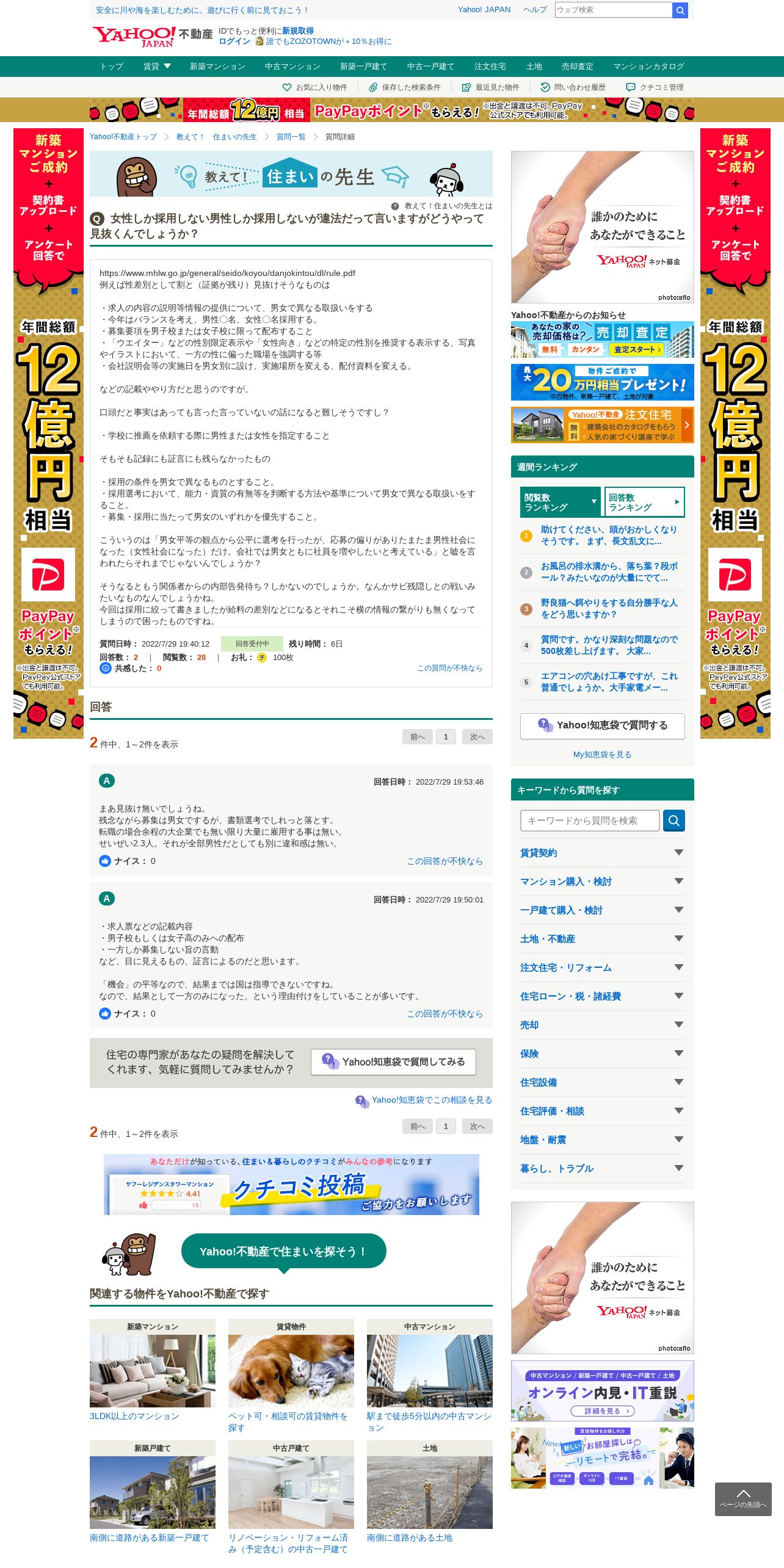Expand the 土地・不動産 category
The image size is (784, 1568).
(x=603, y=939)
